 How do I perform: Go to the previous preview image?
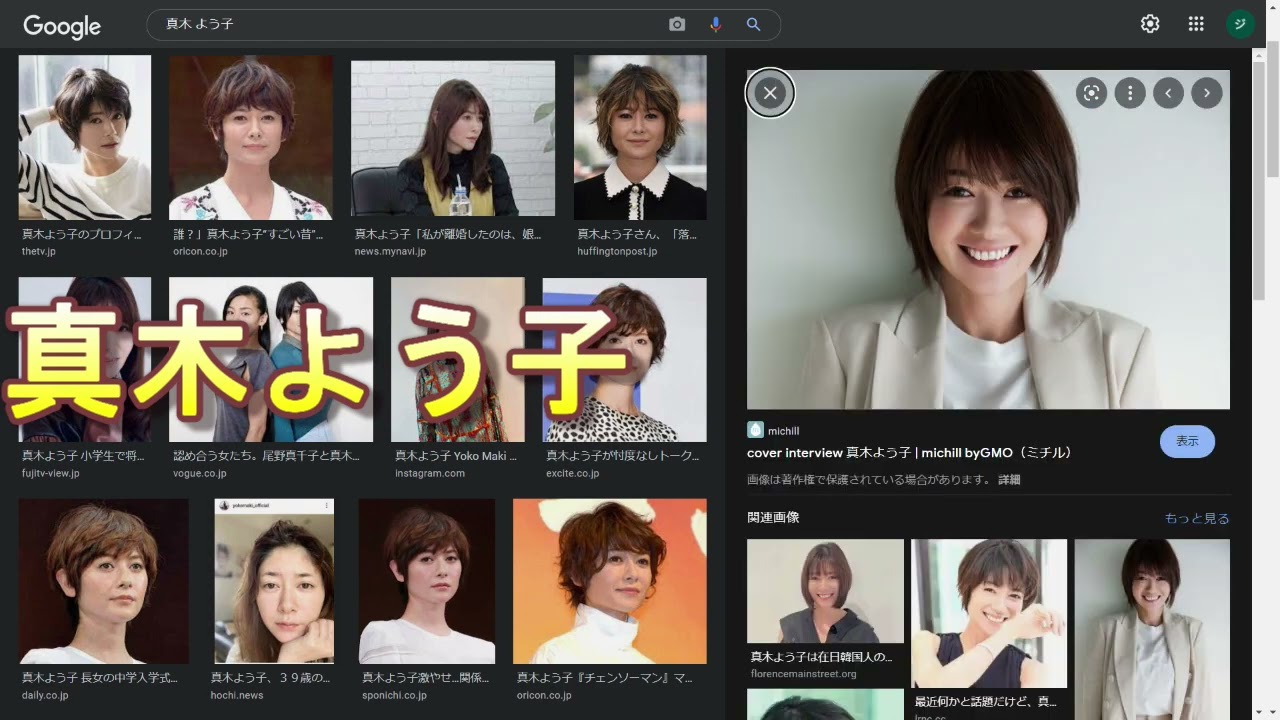pos(1168,93)
